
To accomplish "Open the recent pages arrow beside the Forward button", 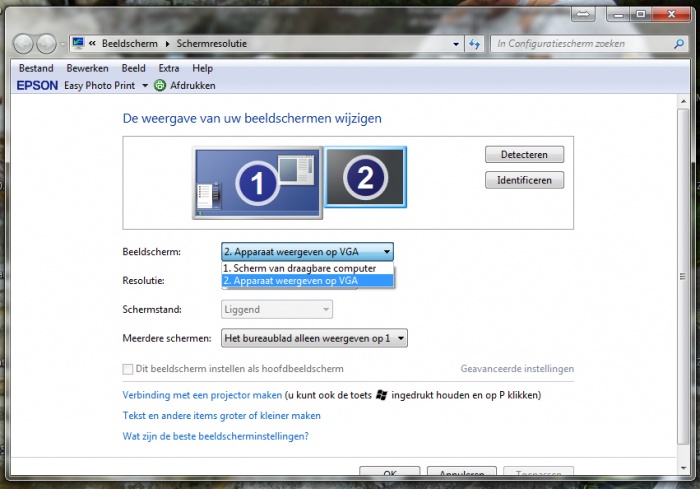I will pyautogui.click(x=62, y=44).
